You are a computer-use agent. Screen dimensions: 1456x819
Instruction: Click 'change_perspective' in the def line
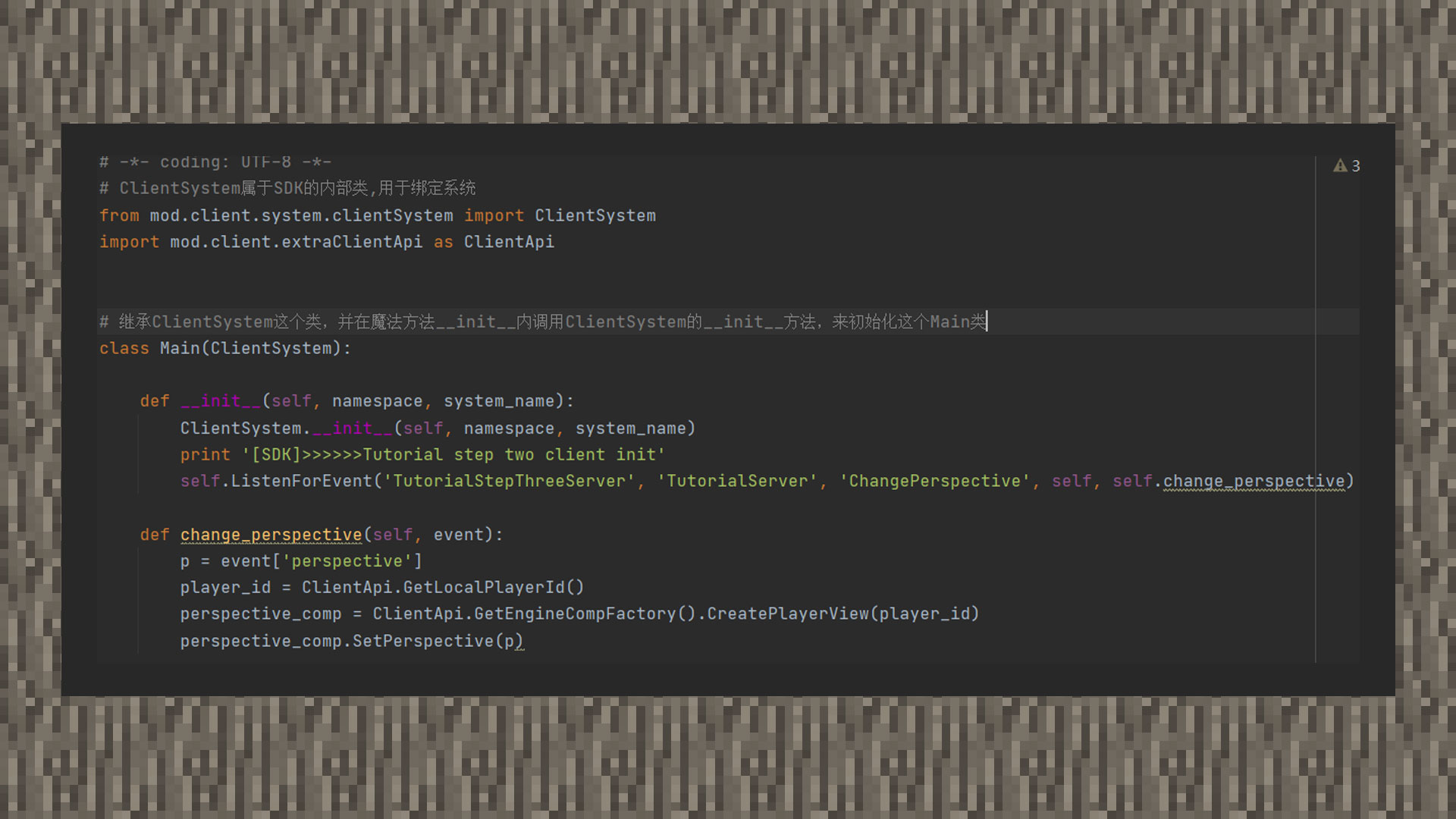(271, 535)
